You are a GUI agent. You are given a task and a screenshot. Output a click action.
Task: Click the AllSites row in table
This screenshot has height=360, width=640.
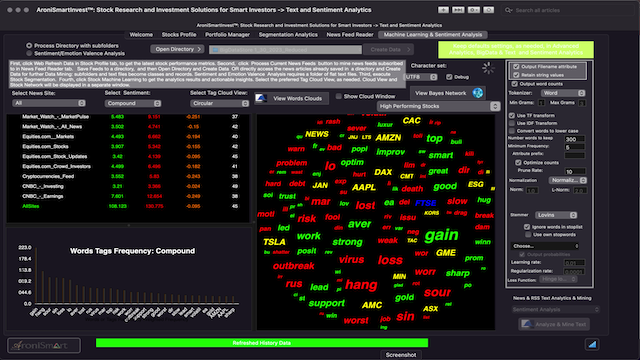point(128,206)
